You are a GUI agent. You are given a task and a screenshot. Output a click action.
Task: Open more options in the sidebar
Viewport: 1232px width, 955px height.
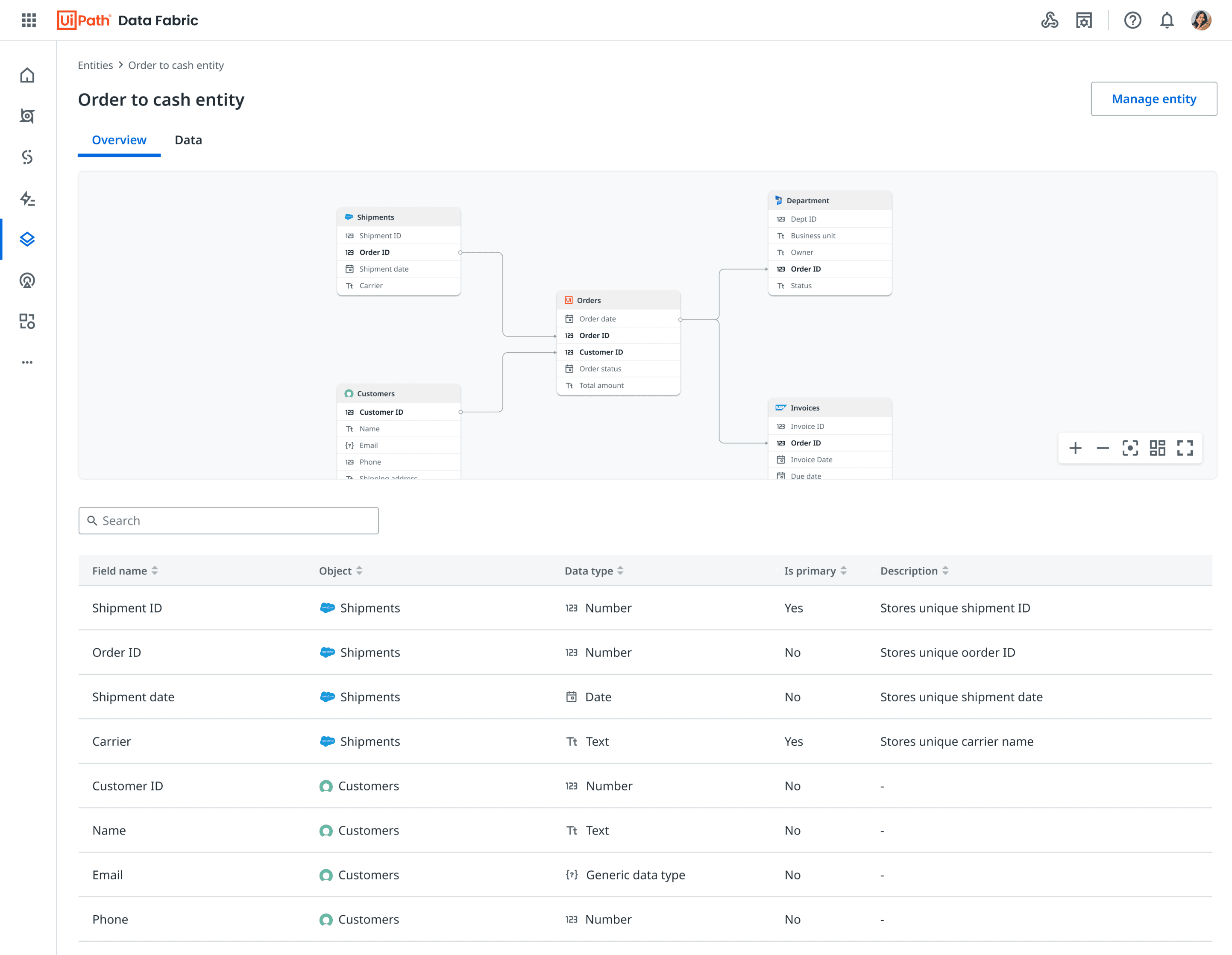pyautogui.click(x=27, y=362)
